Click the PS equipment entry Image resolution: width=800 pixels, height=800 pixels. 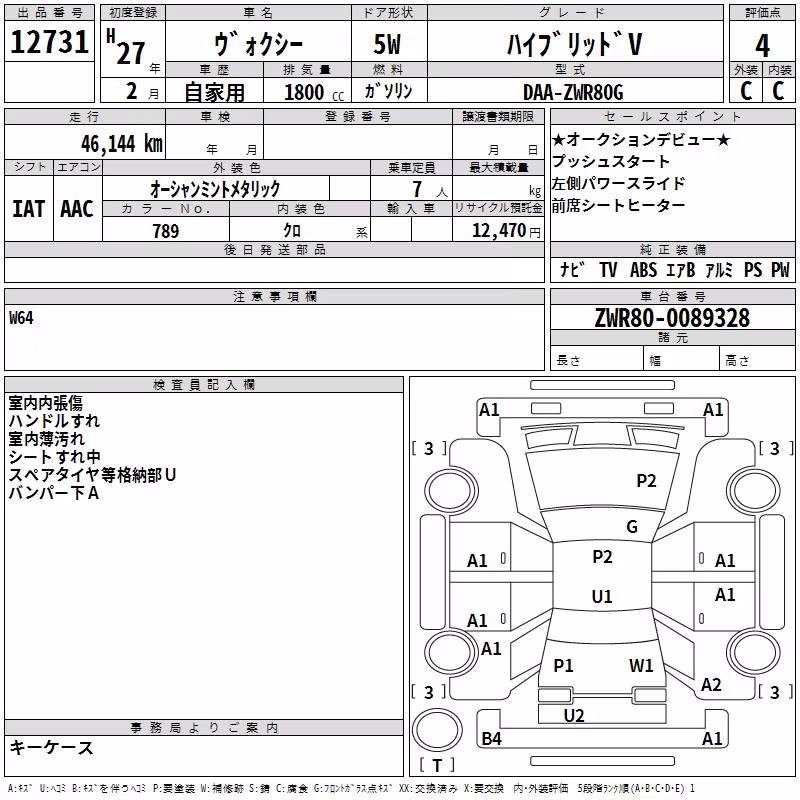point(753,269)
